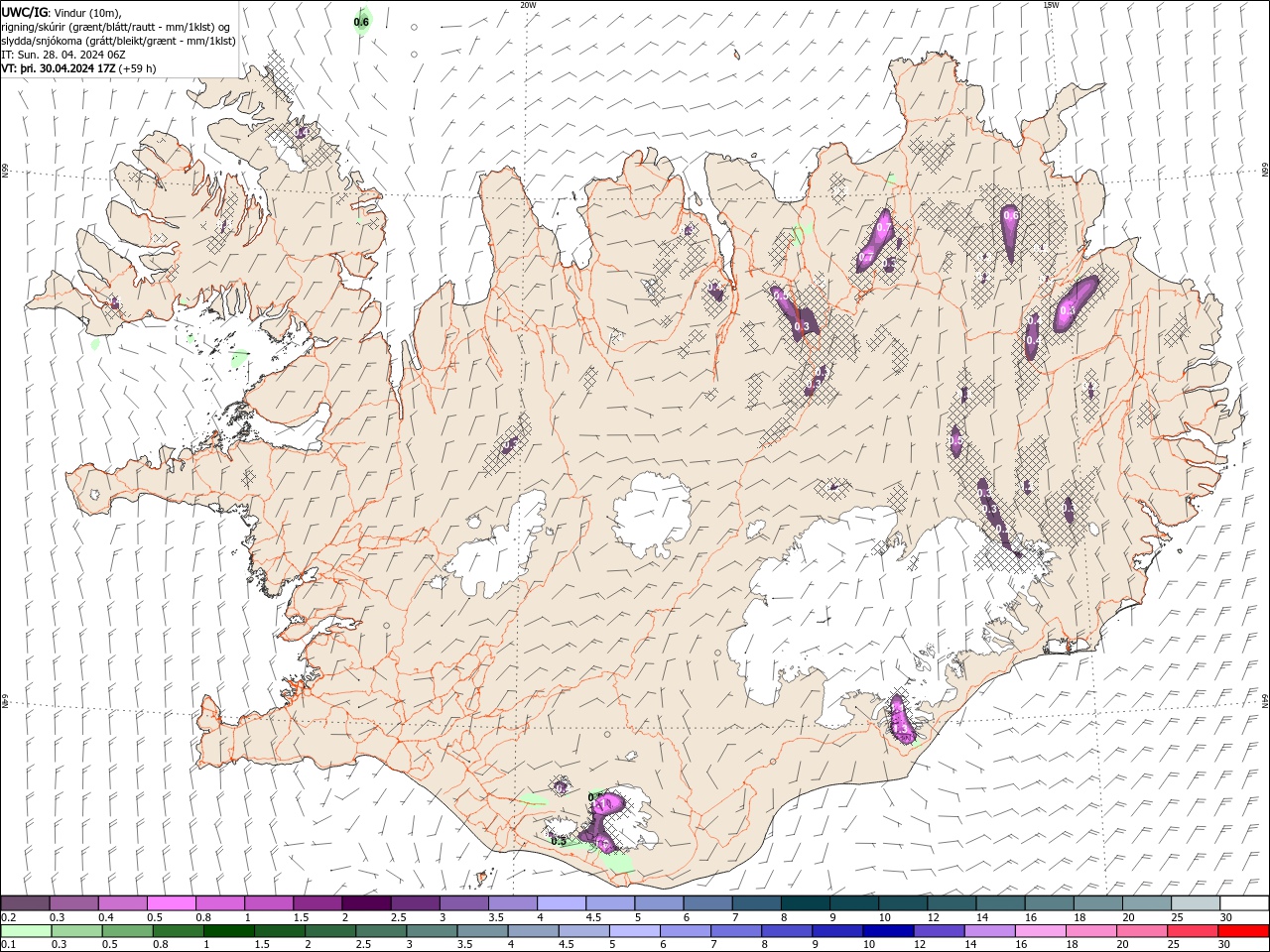Image resolution: width=1270 pixels, height=952 pixels.
Task: Click the valid time 'VT: þri. 30.04.2024 17Z'
Action: (x=59, y=68)
